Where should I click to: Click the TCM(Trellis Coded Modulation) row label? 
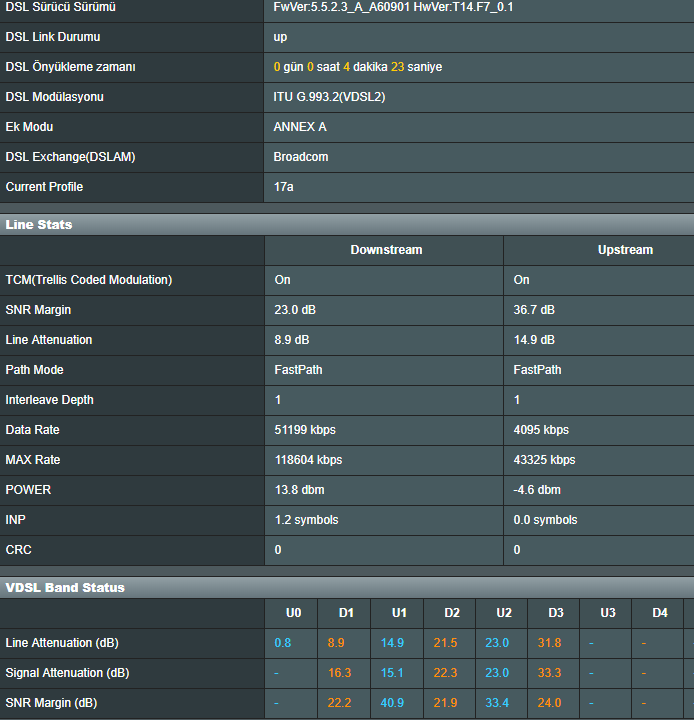point(89,280)
